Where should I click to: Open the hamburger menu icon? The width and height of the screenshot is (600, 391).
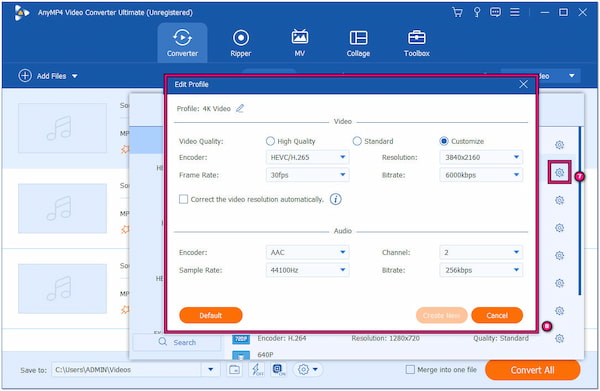(515, 12)
